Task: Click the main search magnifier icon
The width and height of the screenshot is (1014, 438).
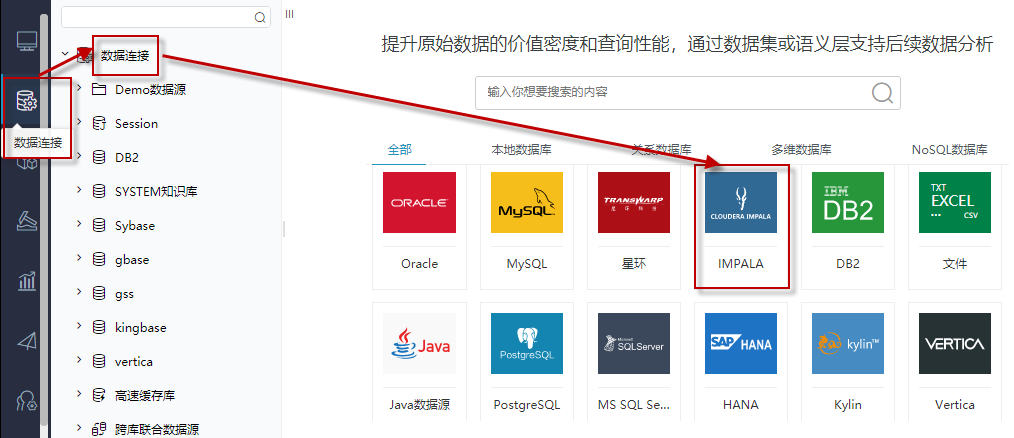Action: click(882, 93)
